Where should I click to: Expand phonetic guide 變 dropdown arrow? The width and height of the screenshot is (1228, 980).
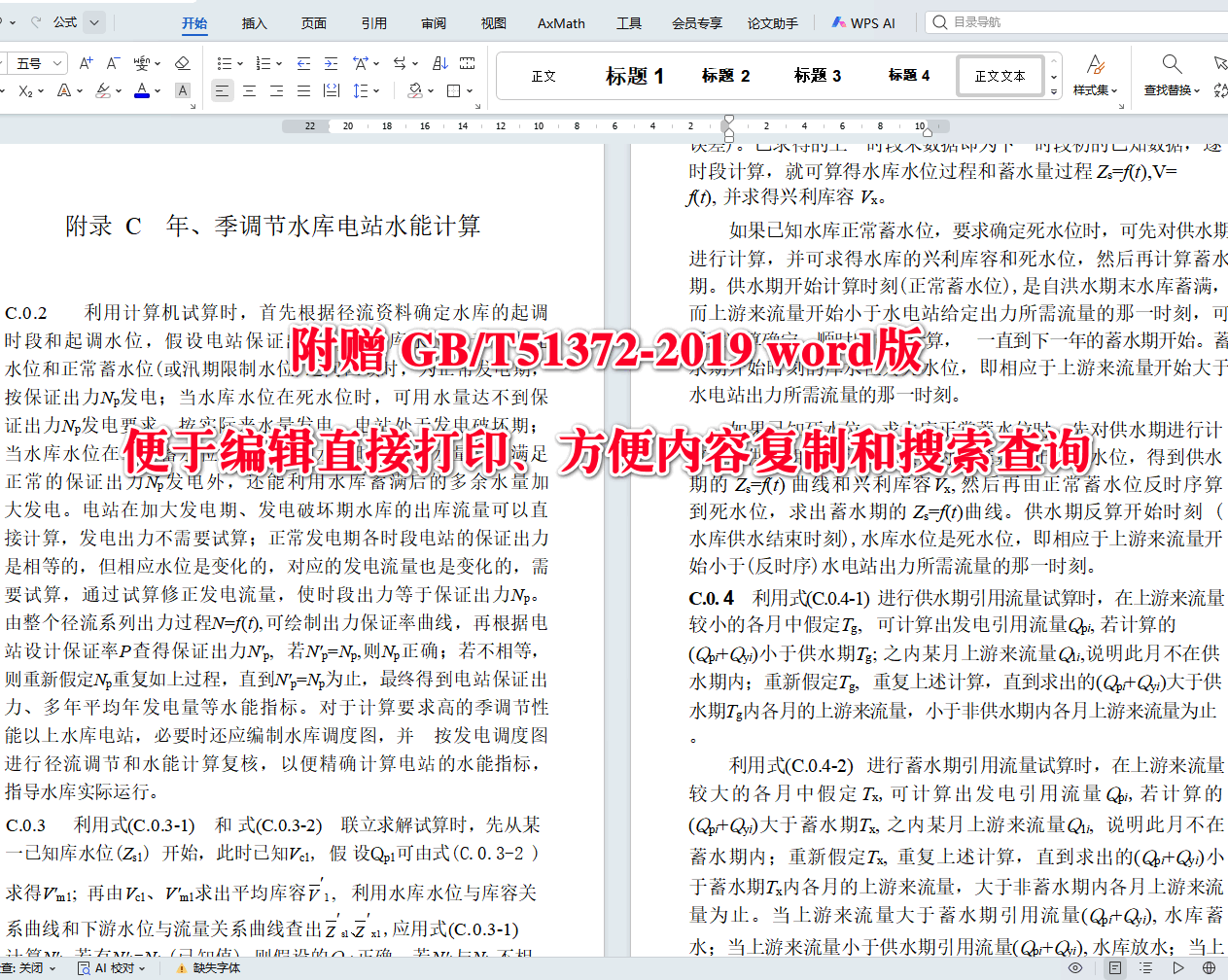158,63
